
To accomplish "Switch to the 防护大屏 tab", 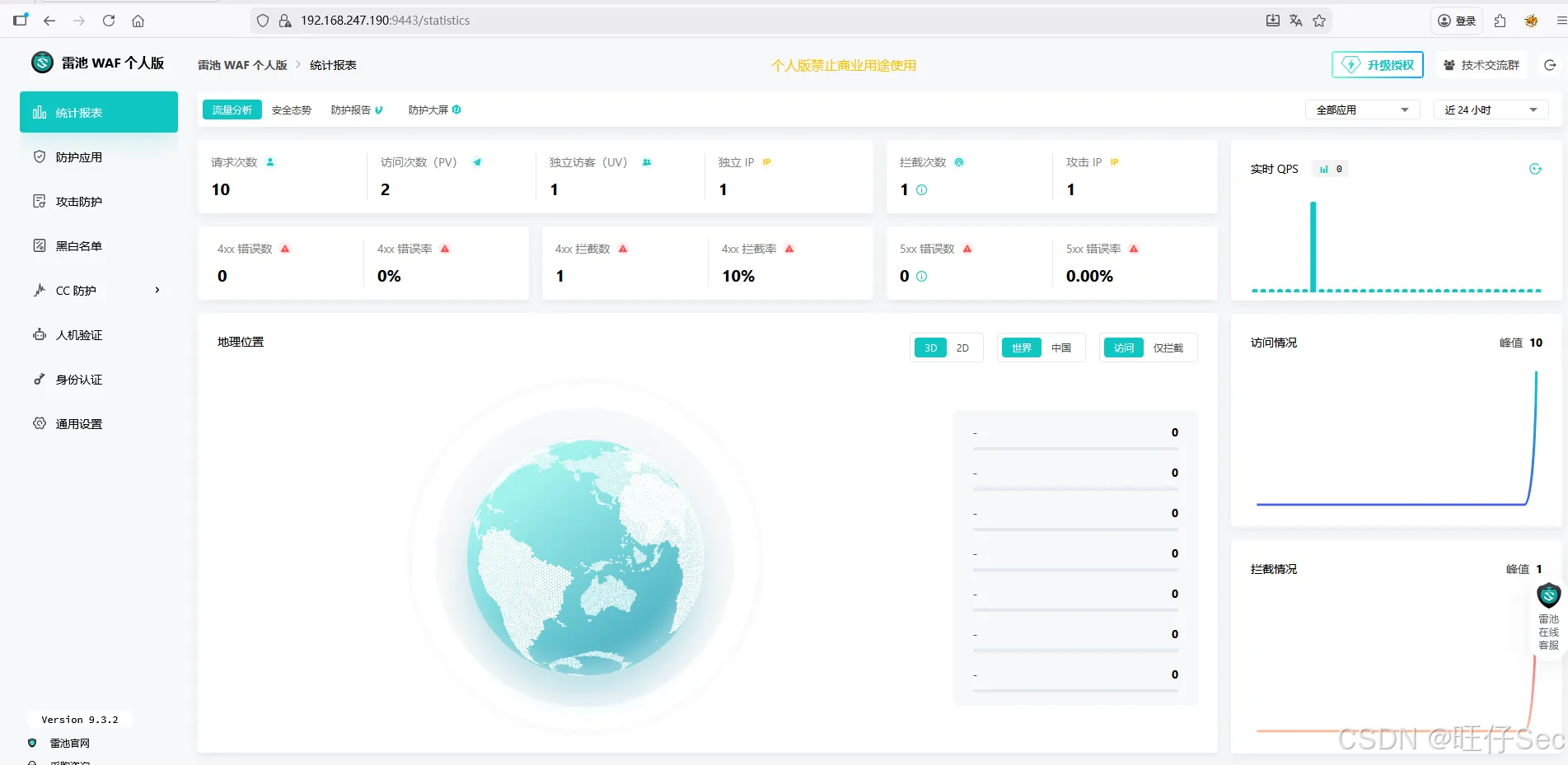I will pyautogui.click(x=428, y=110).
